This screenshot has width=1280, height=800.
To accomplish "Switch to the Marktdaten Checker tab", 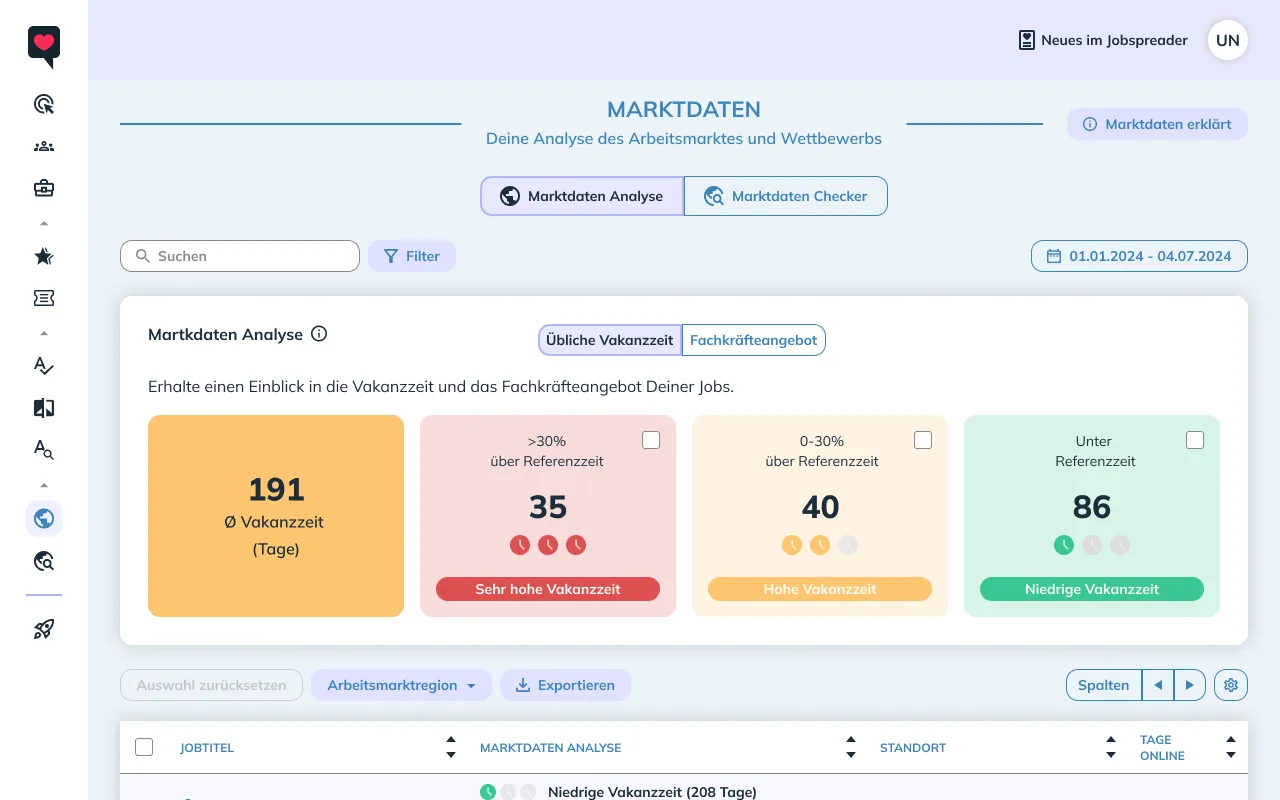I will pos(786,196).
